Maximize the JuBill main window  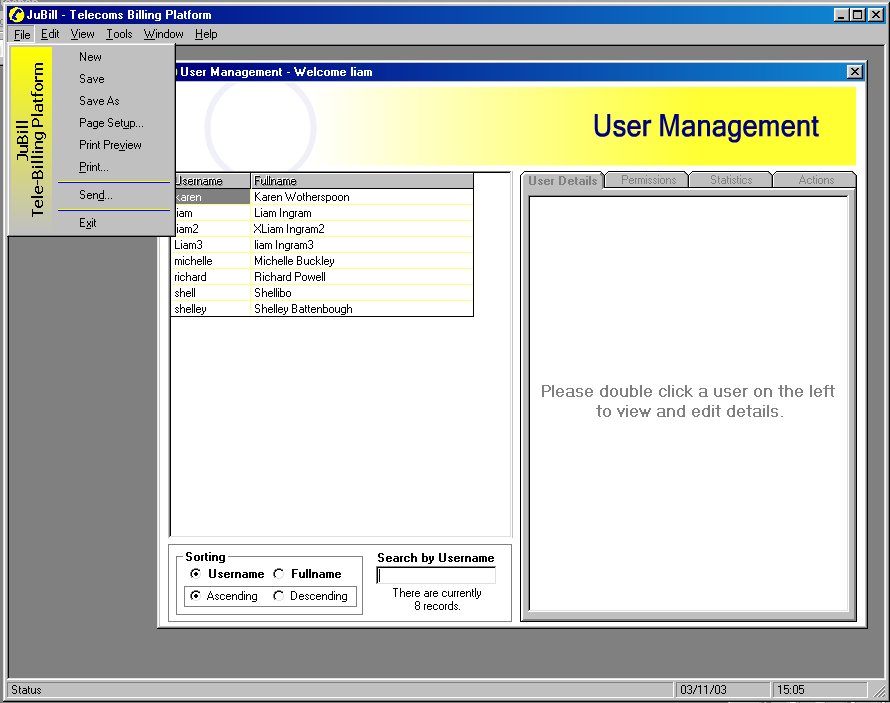coord(857,15)
